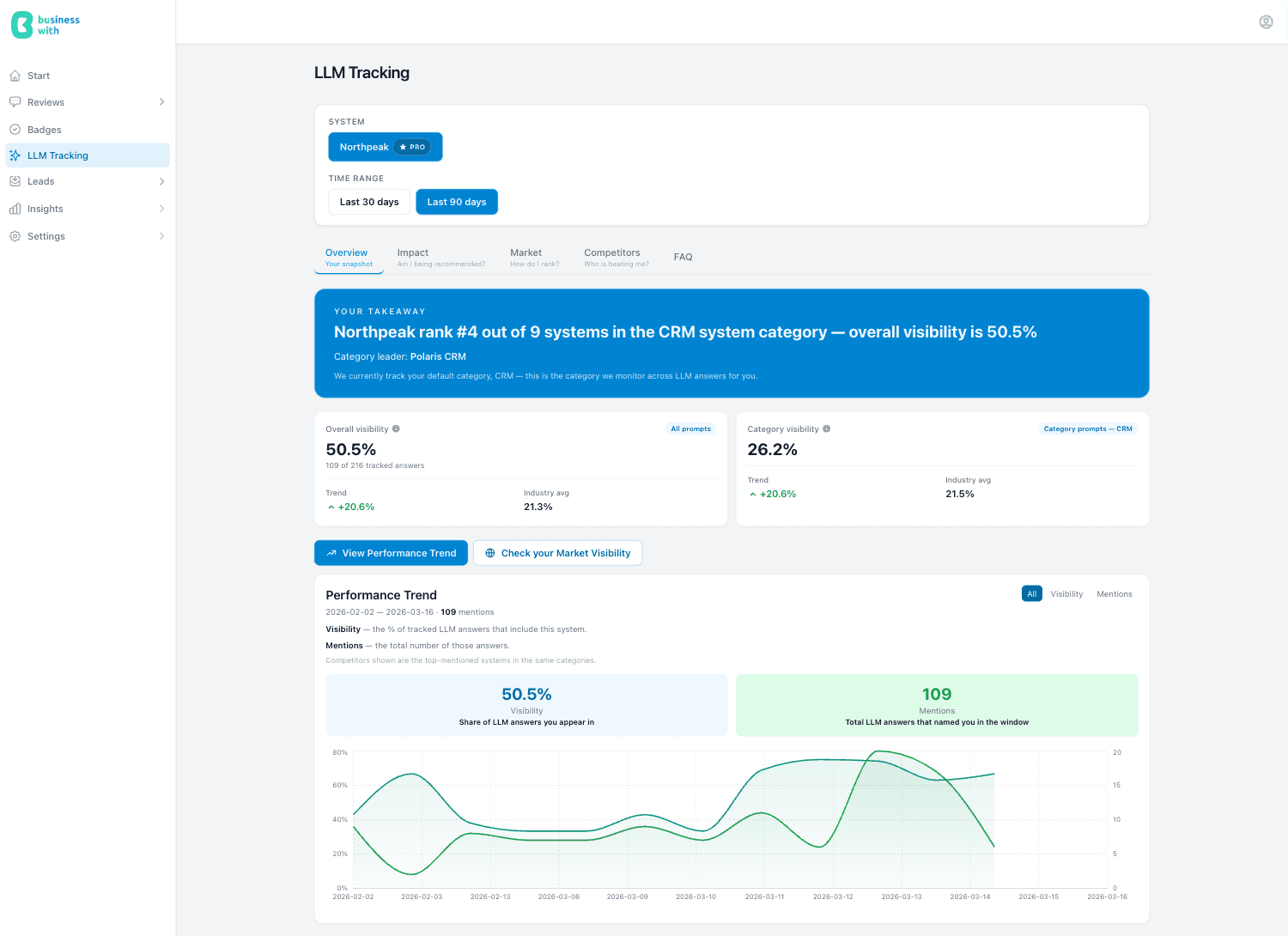Click the 2026-02-03 date on chart axis
This screenshot has height=936, width=1288.
[x=422, y=896]
